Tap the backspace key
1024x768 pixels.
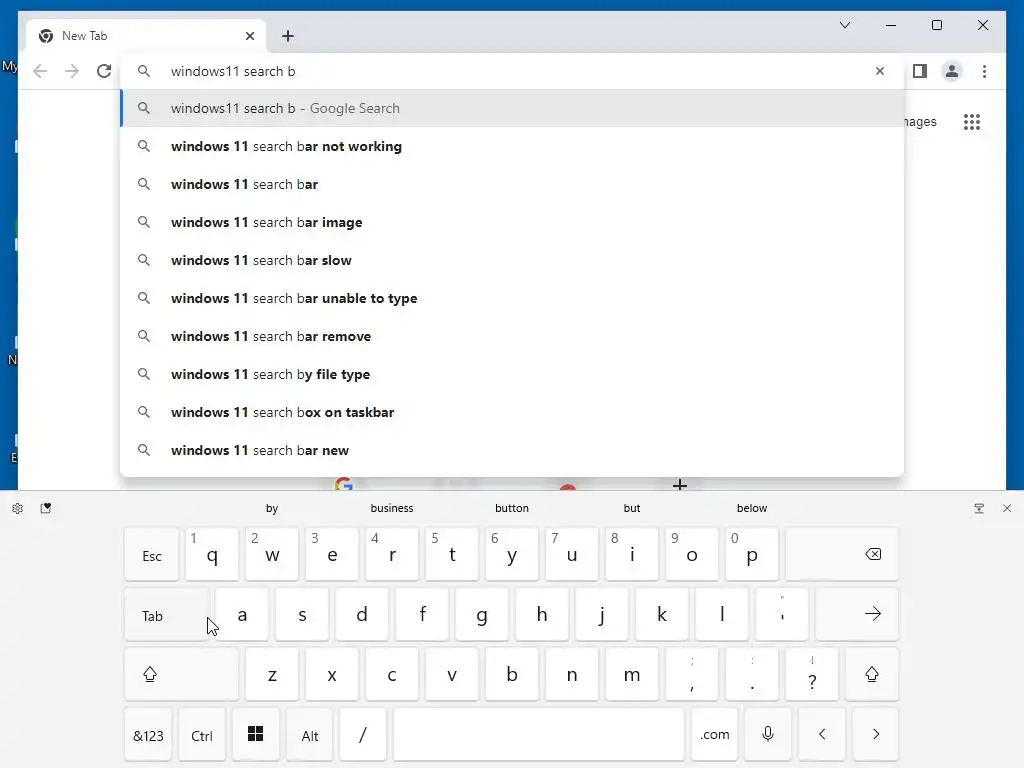(842, 554)
